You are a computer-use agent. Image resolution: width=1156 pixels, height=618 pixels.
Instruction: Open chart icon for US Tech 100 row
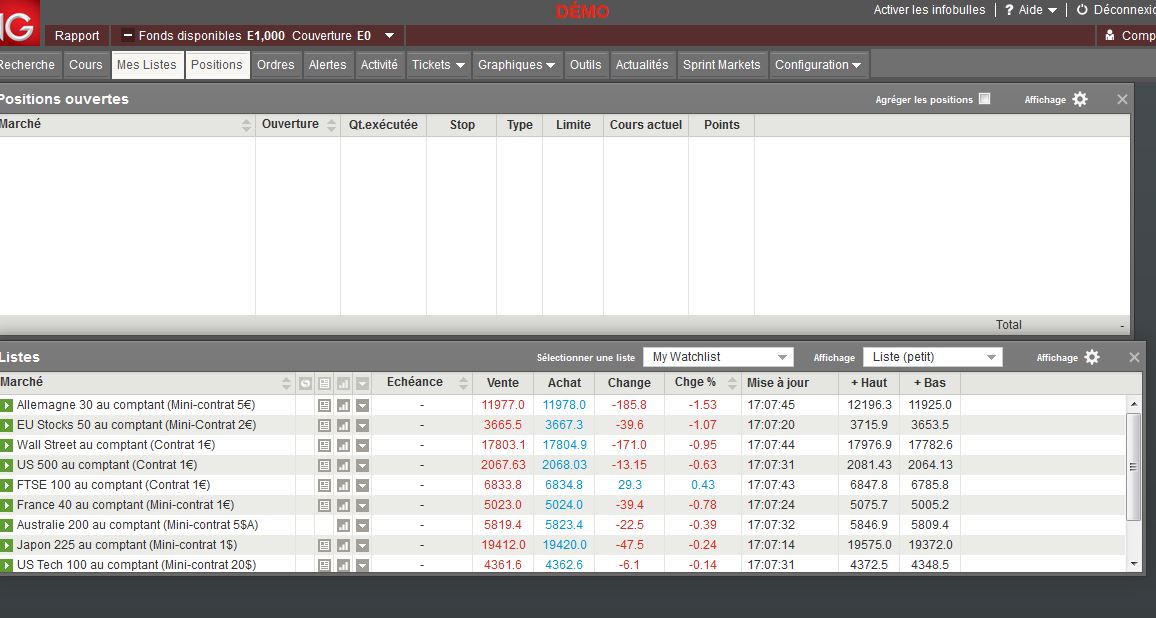(343, 565)
